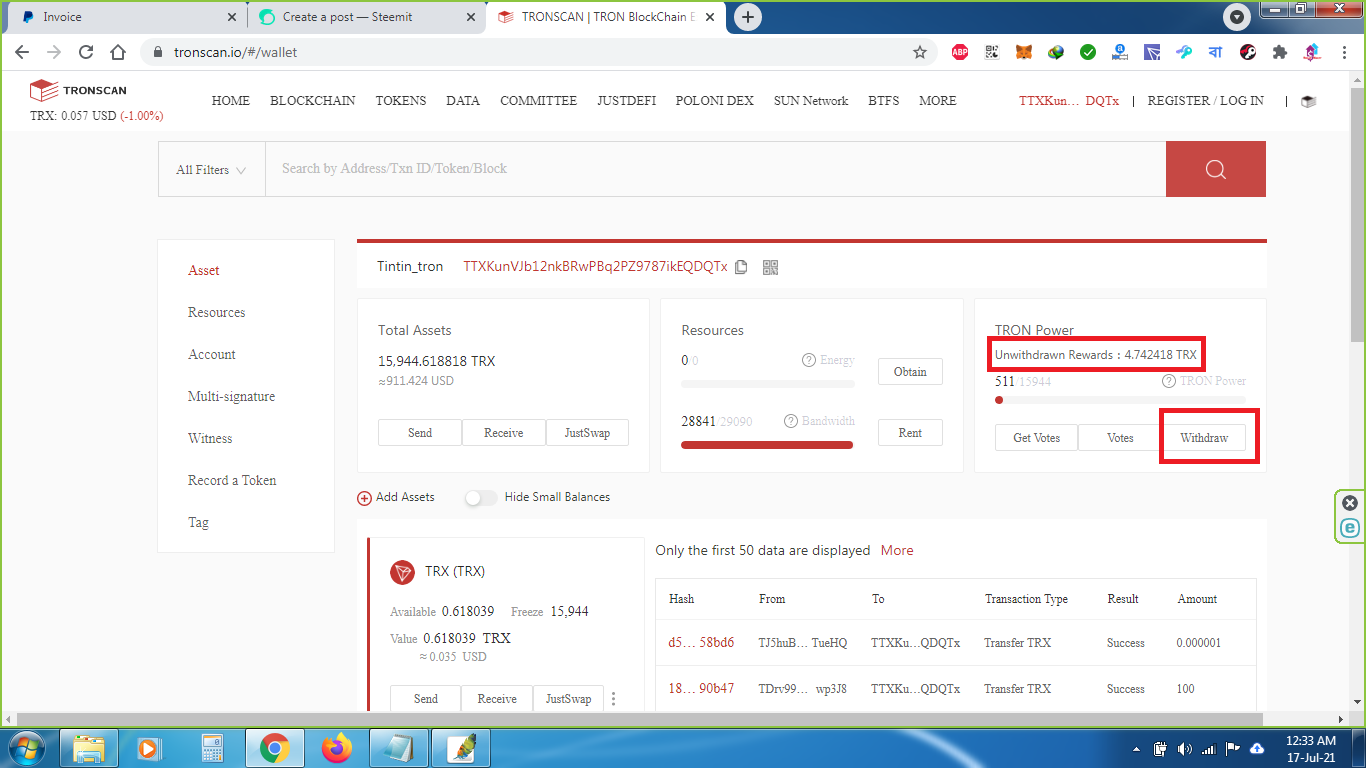Open Calculator from the taskbar
Viewport: 1366px width, 768px height.
pyautogui.click(x=212, y=748)
